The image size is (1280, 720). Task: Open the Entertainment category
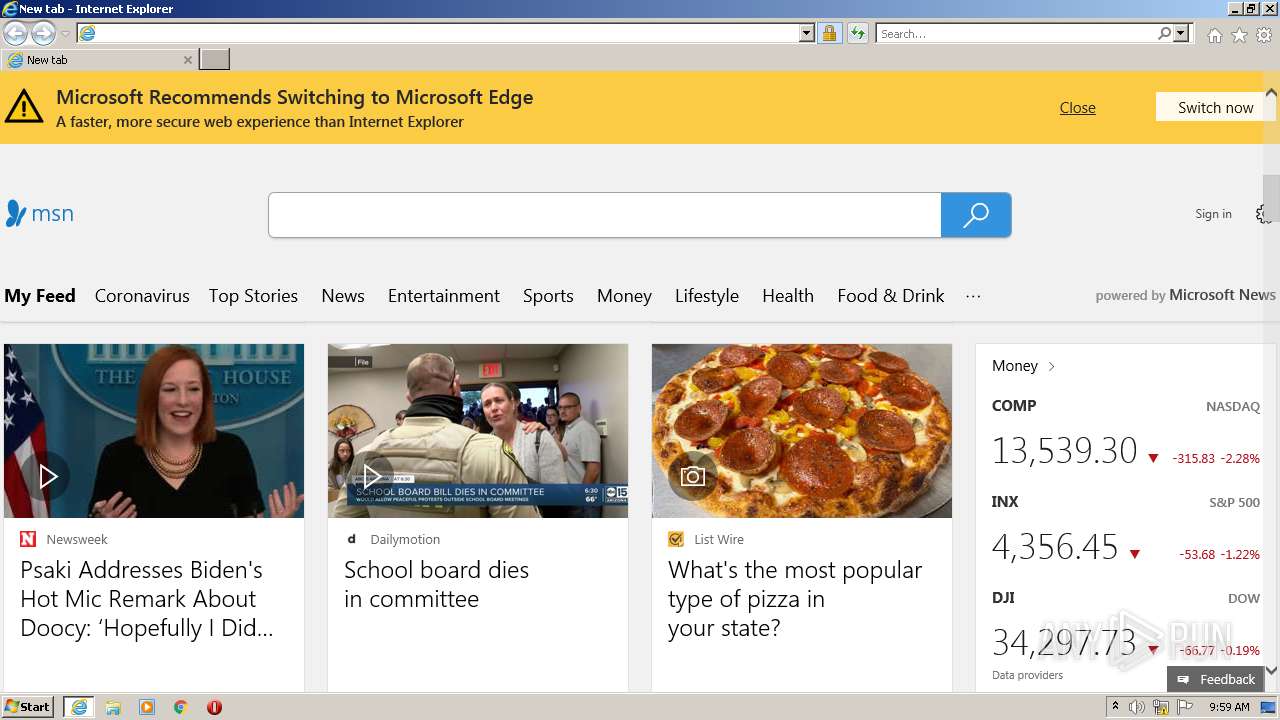[x=444, y=296]
